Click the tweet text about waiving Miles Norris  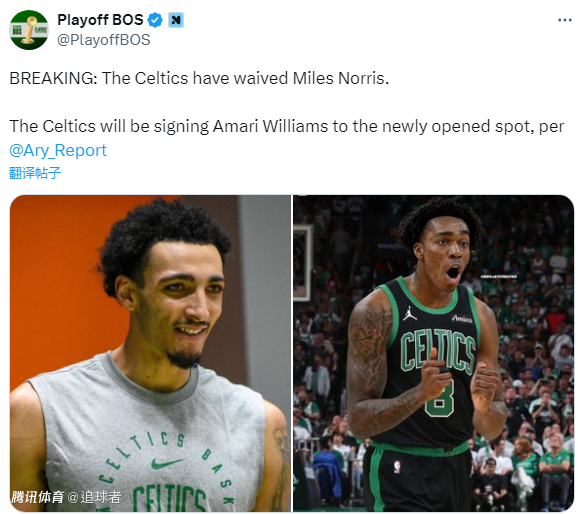[199, 78]
